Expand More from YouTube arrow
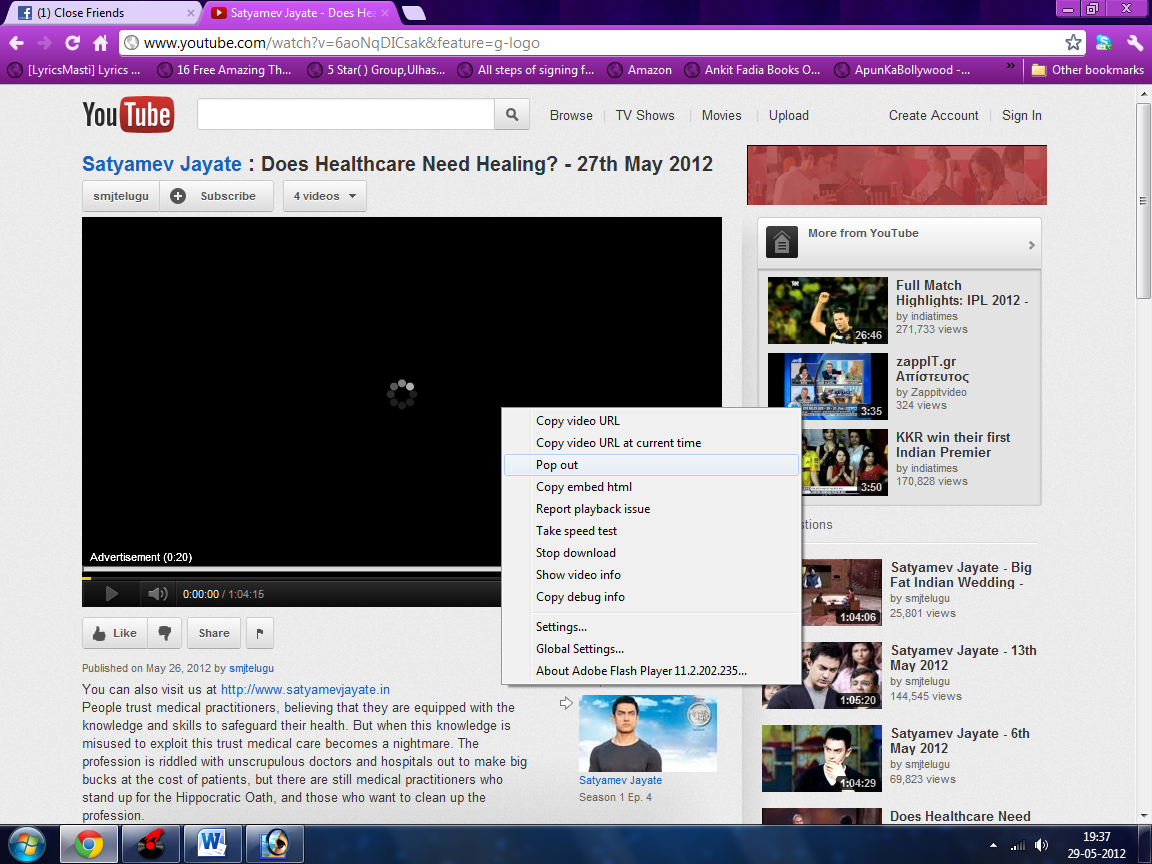 pyautogui.click(x=1032, y=245)
